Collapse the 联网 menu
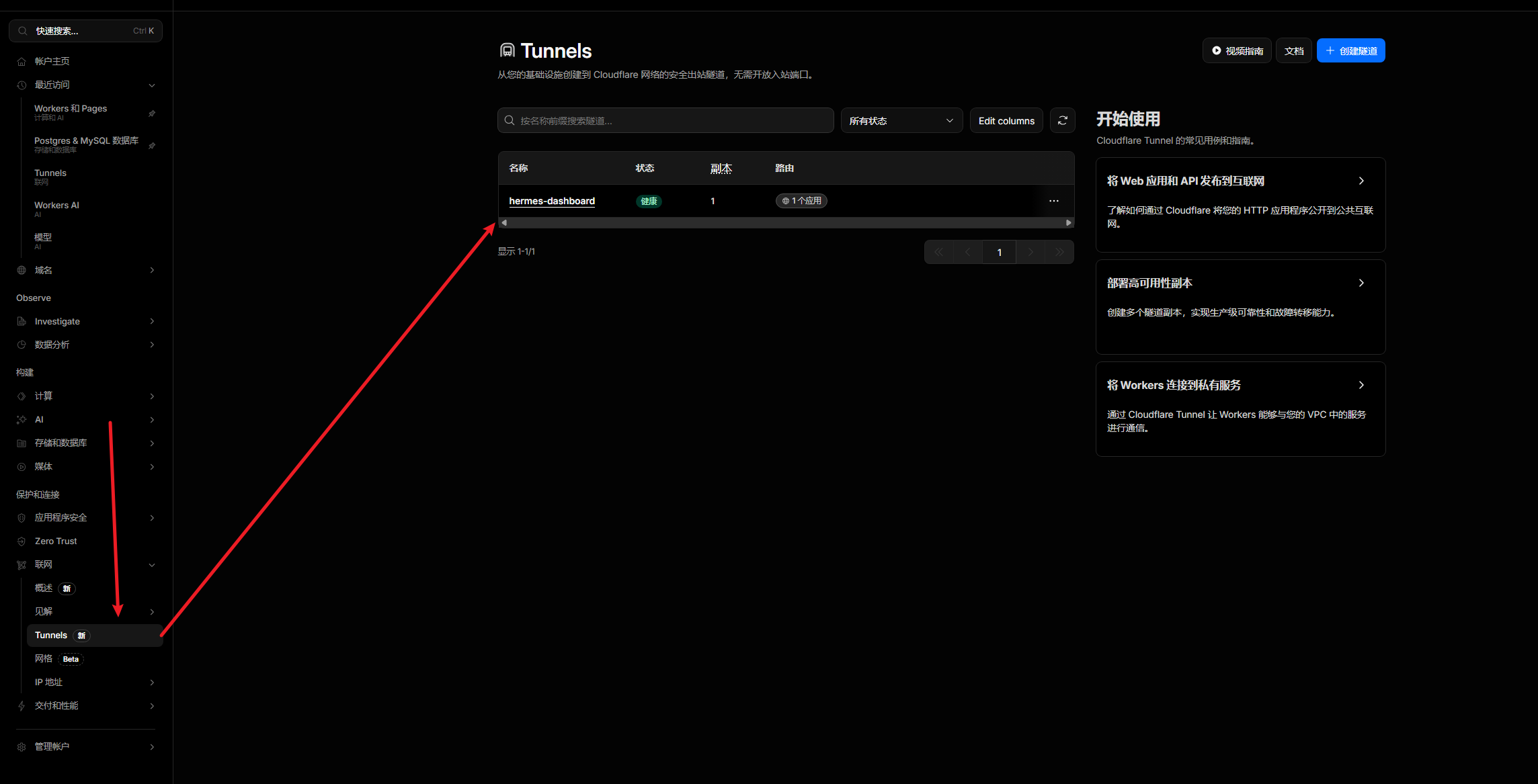This screenshot has height=784, width=1538. click(x=152, y=565)
